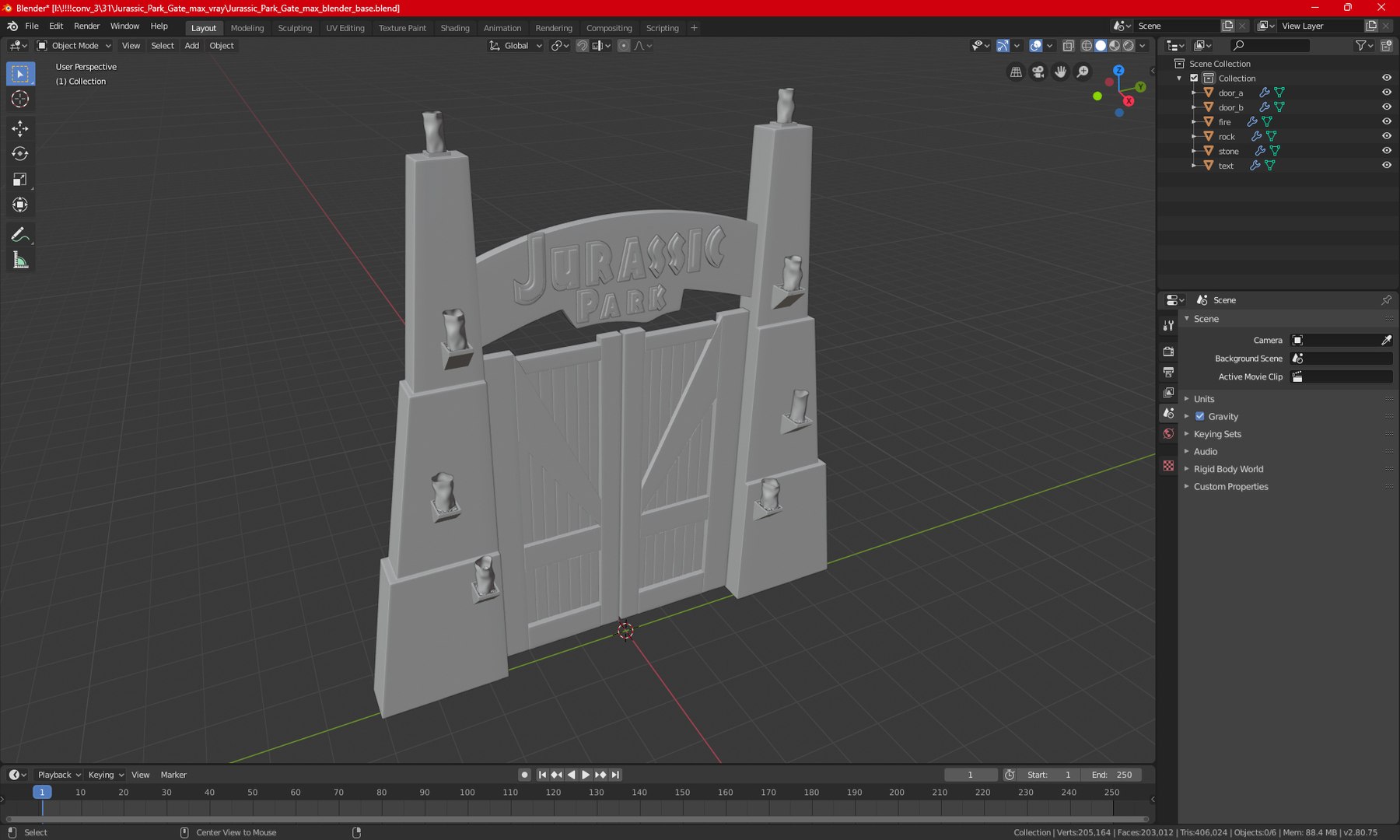Hide the door_b object in outliner
This screenshot has height=840, width=1400.
click(1386, 107)
